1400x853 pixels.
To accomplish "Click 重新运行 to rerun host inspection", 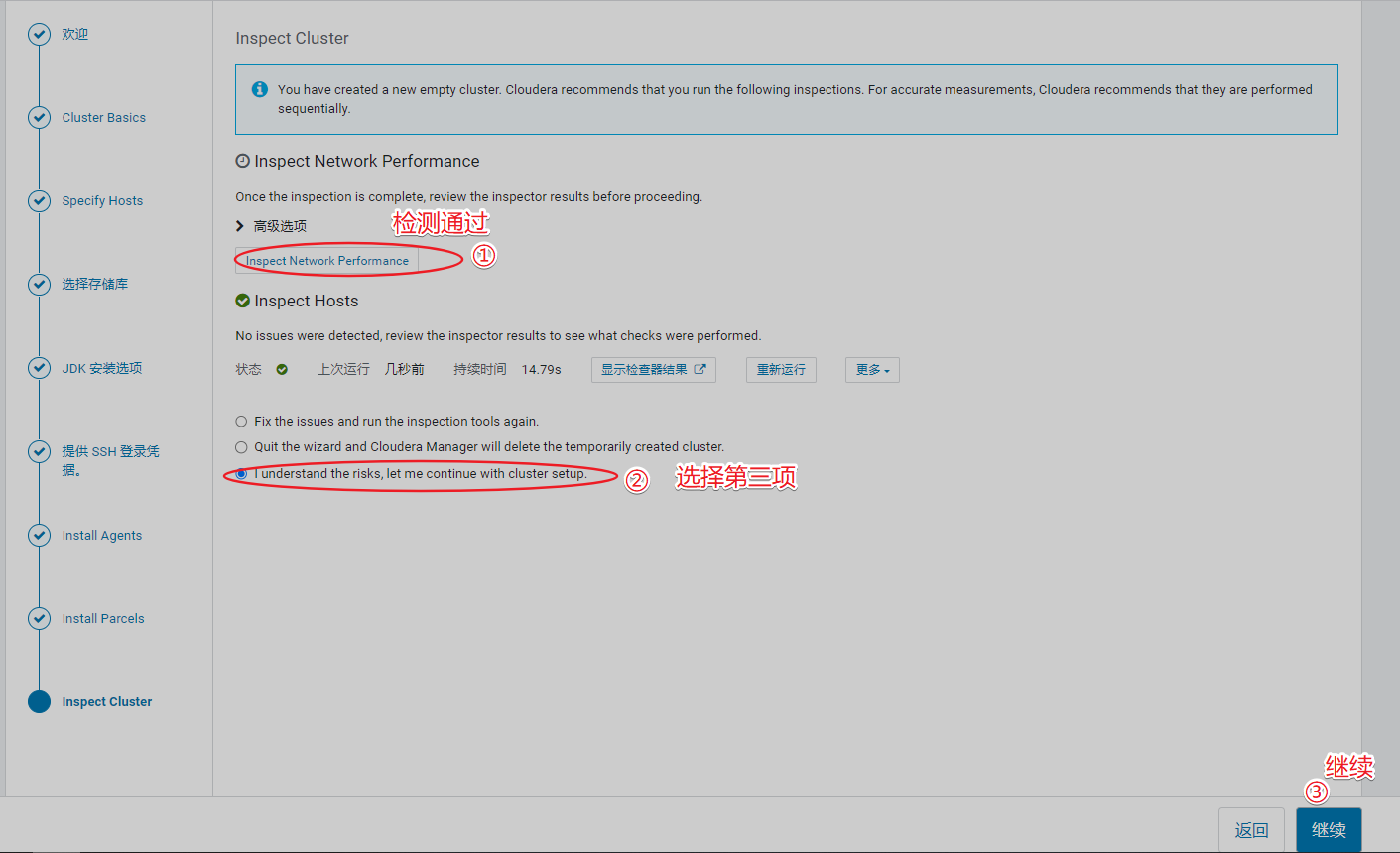I will [781, 370].
